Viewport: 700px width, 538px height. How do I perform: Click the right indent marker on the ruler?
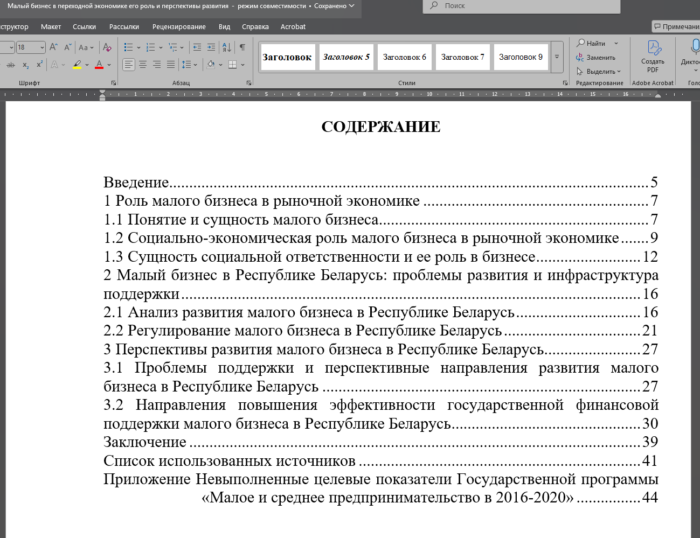coord(657,96)
